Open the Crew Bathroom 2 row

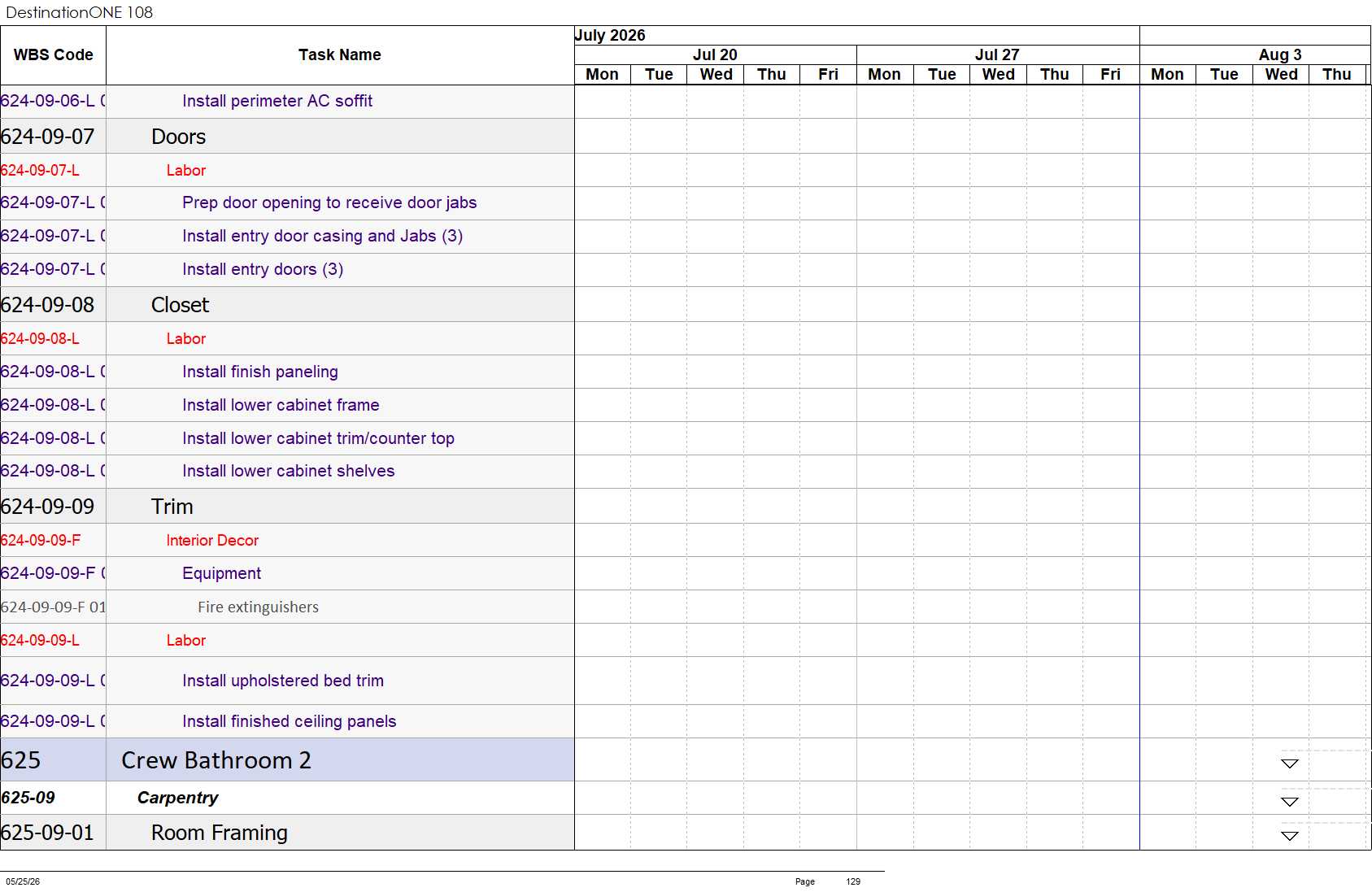click(287, 760)
